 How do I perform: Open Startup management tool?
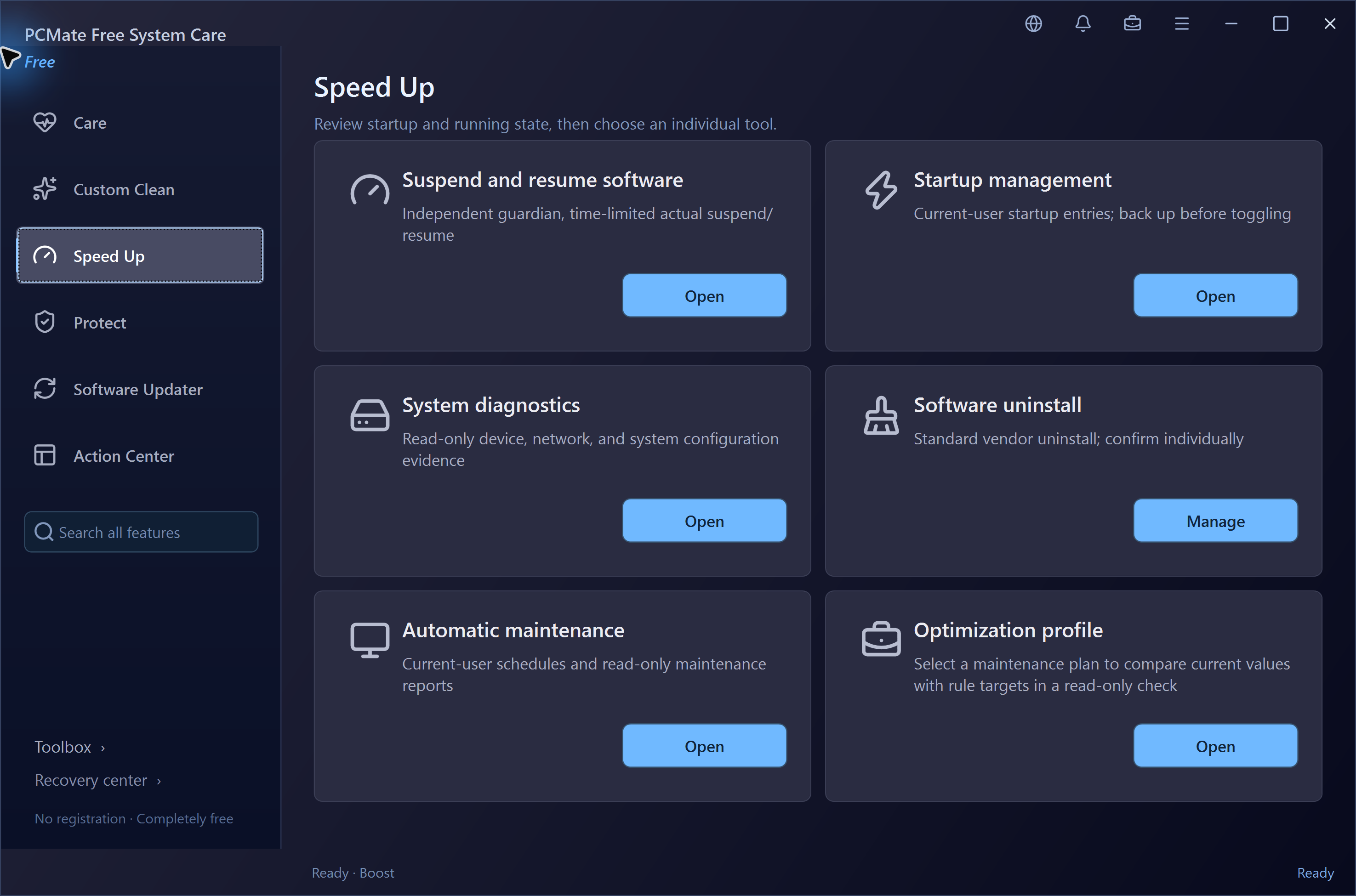click(1215, 296)
